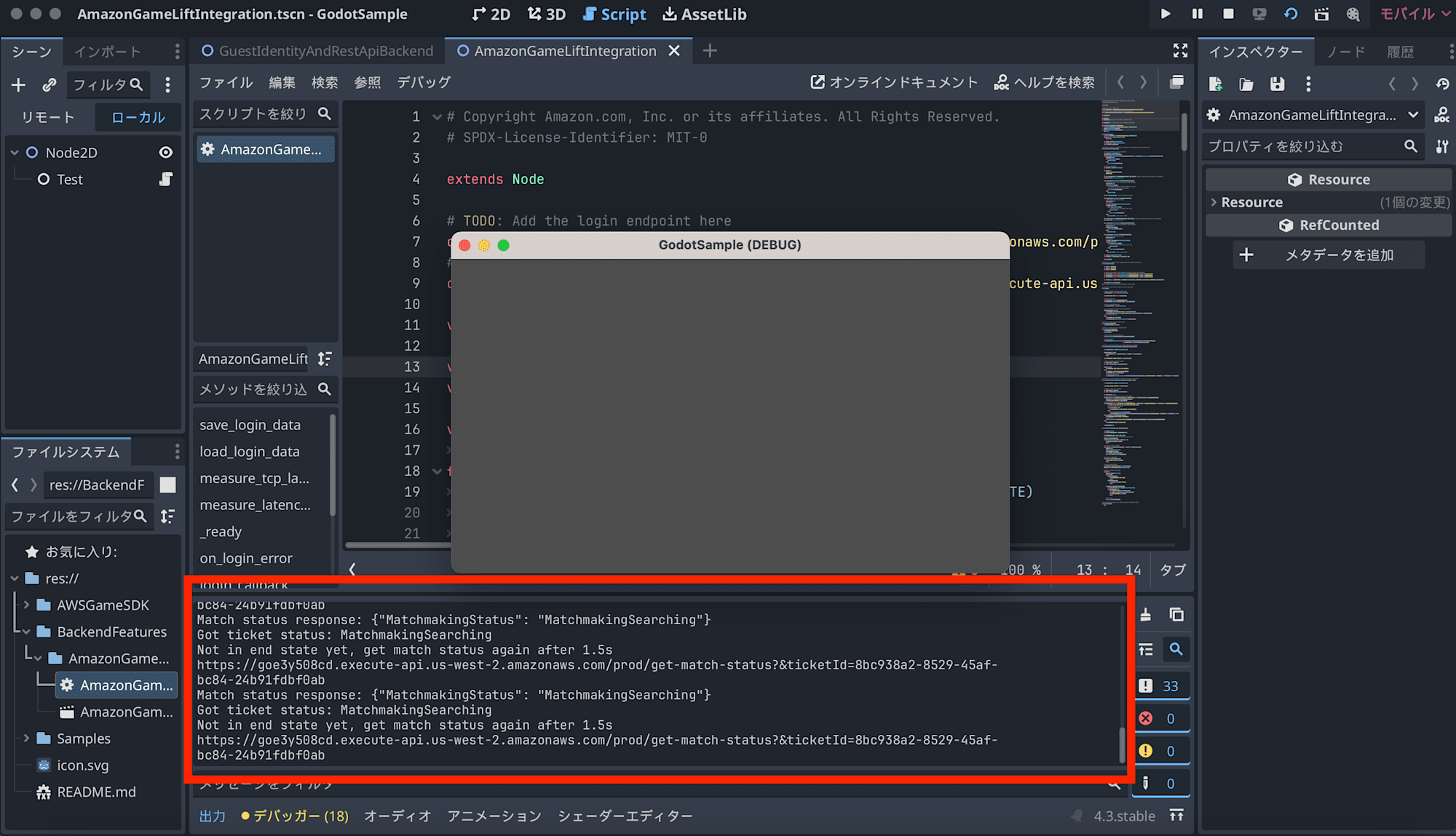This screenshot has width=1456, height=836.
Task: Save the edited resource in inspector
Action: tap(1277, 84)
